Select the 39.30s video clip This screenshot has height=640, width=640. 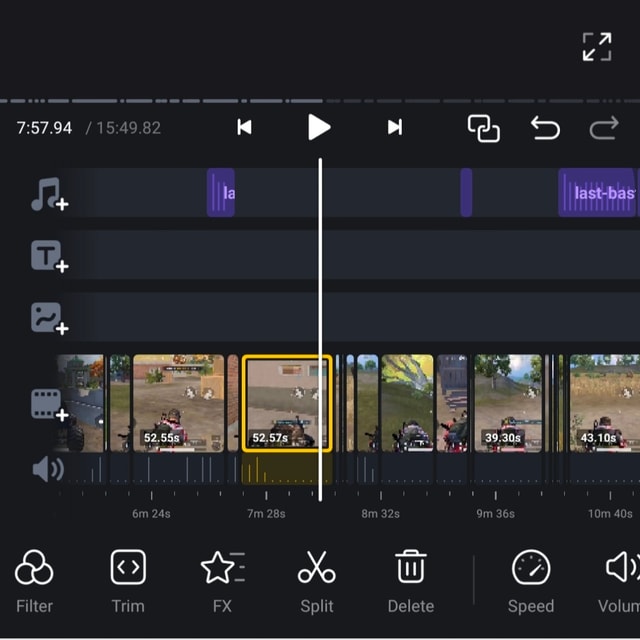point(508,403)
